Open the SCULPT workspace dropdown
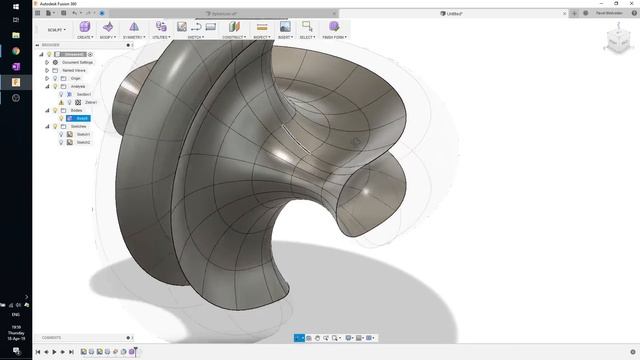Screen dimensions: 640x360 tap(56, 30)
